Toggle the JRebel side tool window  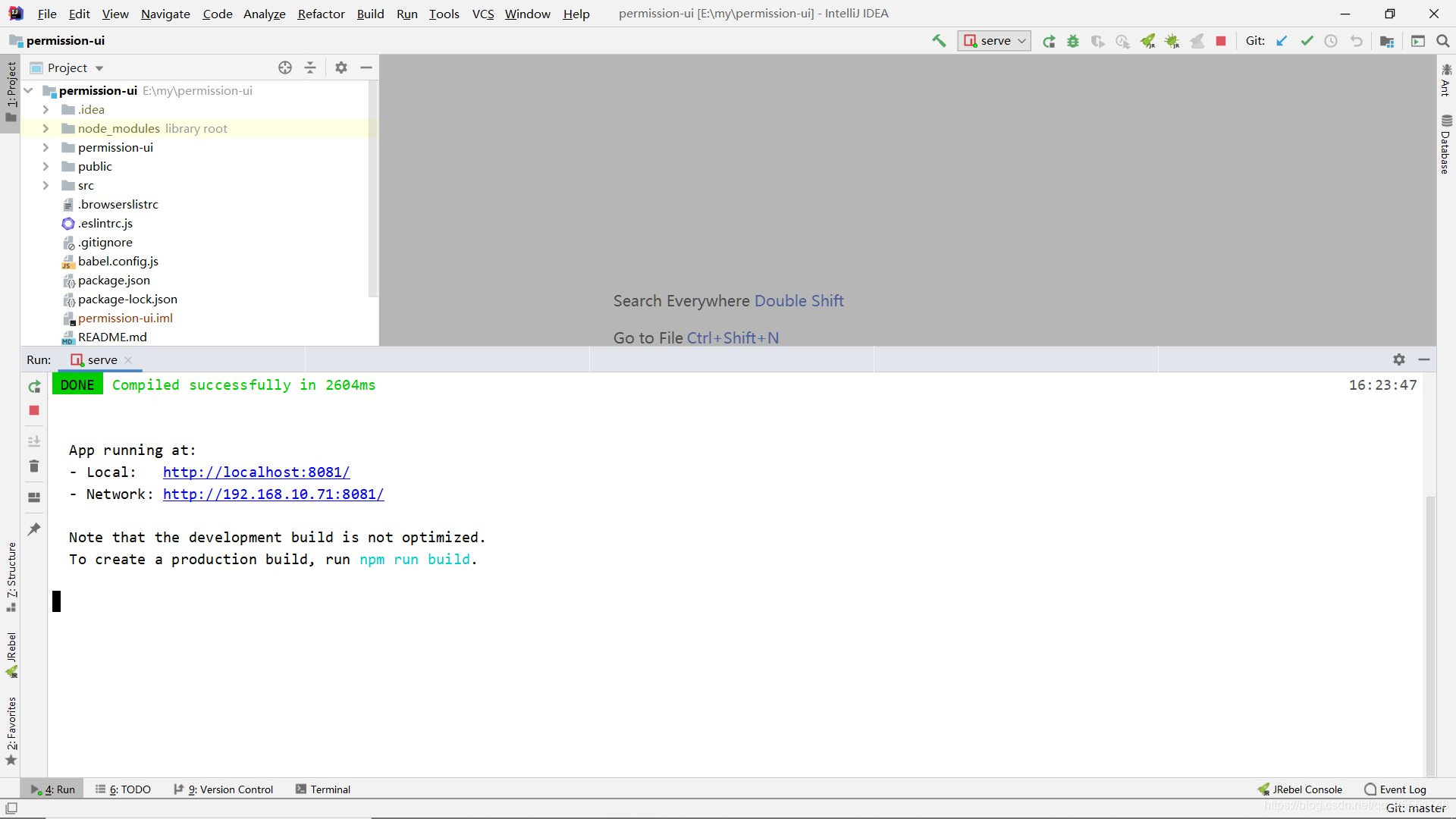click(11, 655)
